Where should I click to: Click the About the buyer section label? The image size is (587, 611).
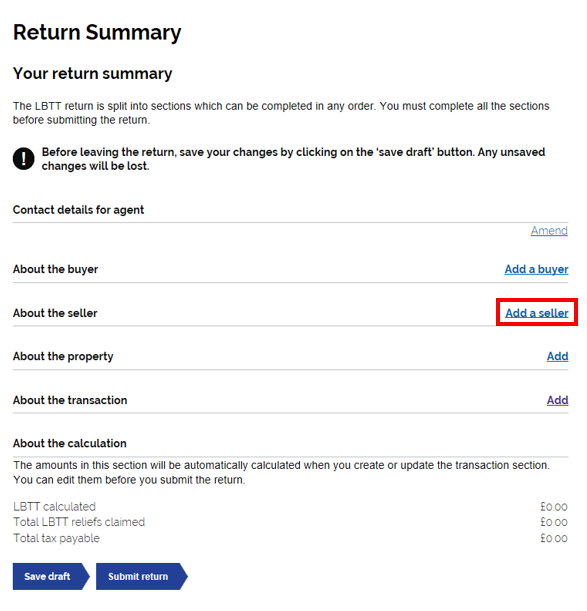pyautogui.click(x=55, y=269)
